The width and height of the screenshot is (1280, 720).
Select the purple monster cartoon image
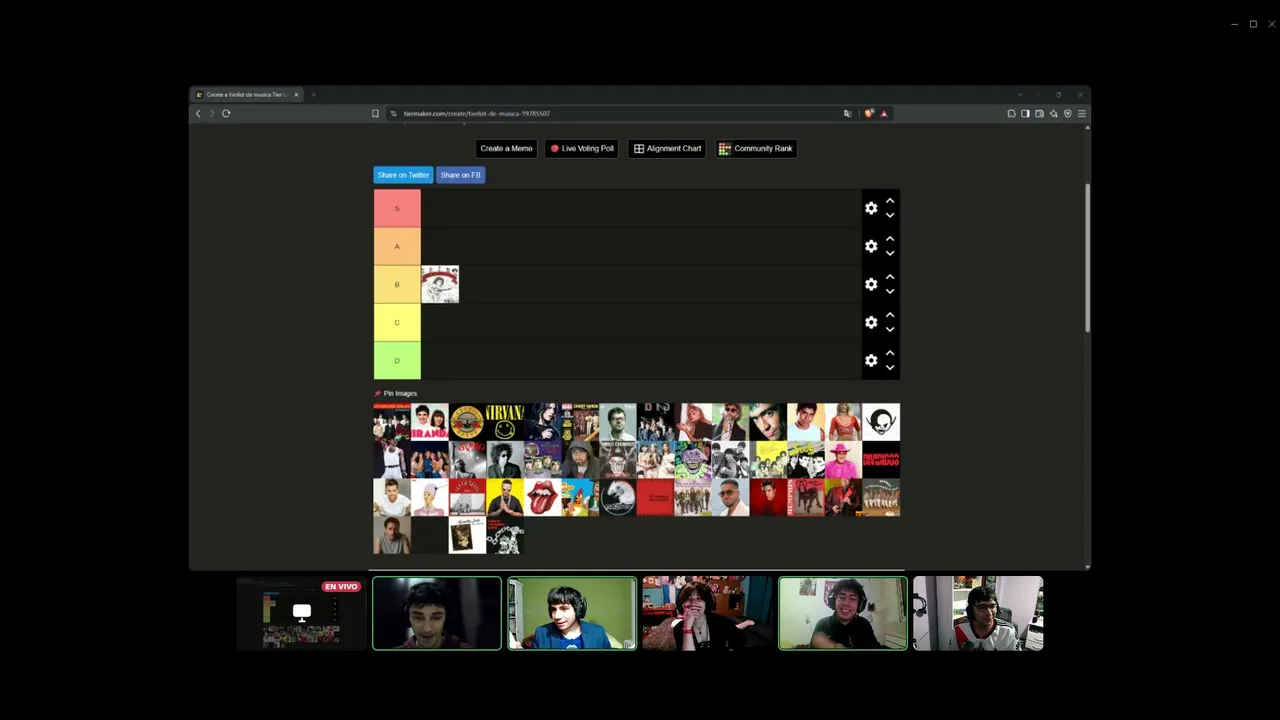693,460
